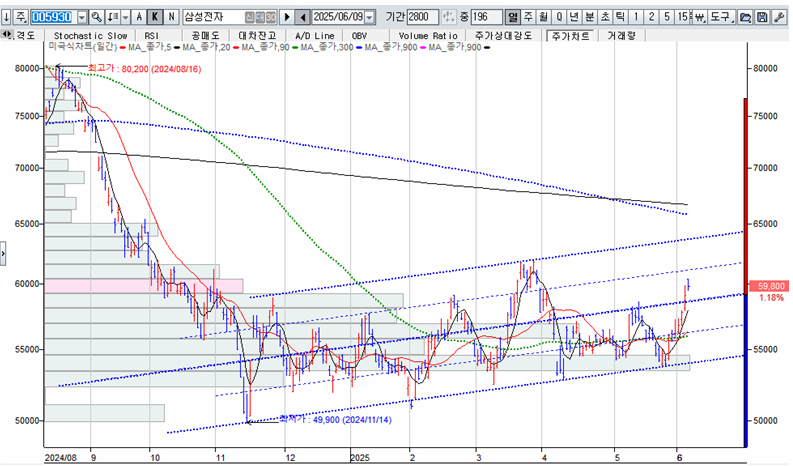Viewport: 793px width, 466px height.
Task: Select the 주 weekly period button
Action: click(528, 17)
